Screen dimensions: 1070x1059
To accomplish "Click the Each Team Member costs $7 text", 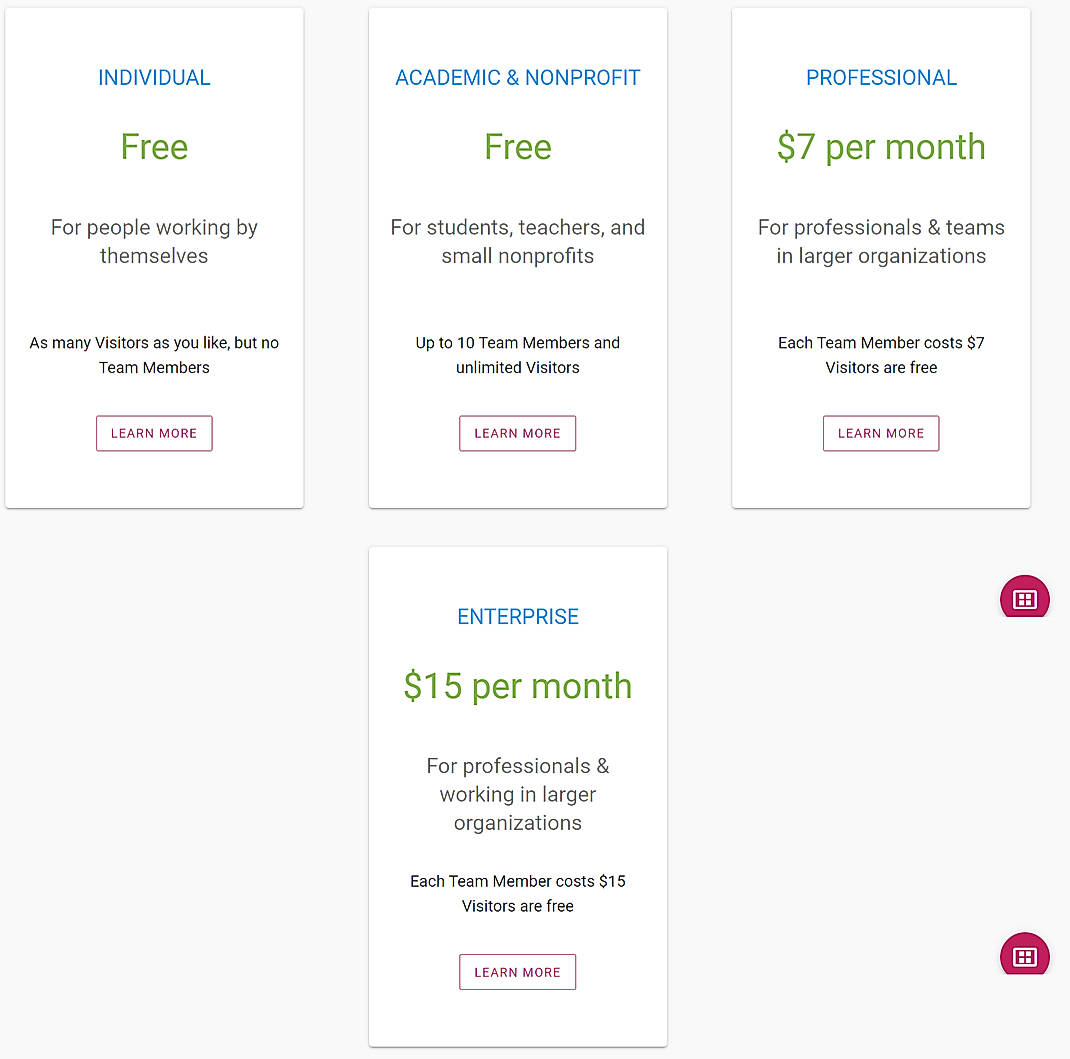I will tap(881, 342).
